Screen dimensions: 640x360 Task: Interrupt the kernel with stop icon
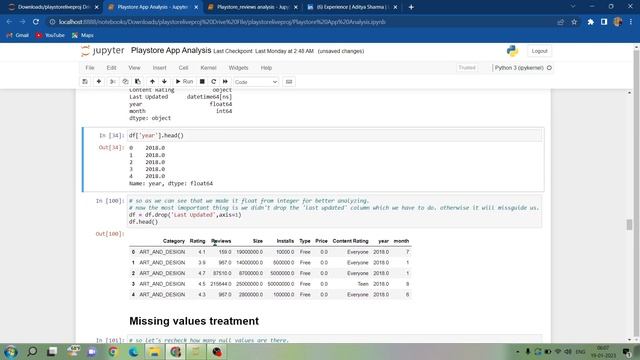pos(202,82)
